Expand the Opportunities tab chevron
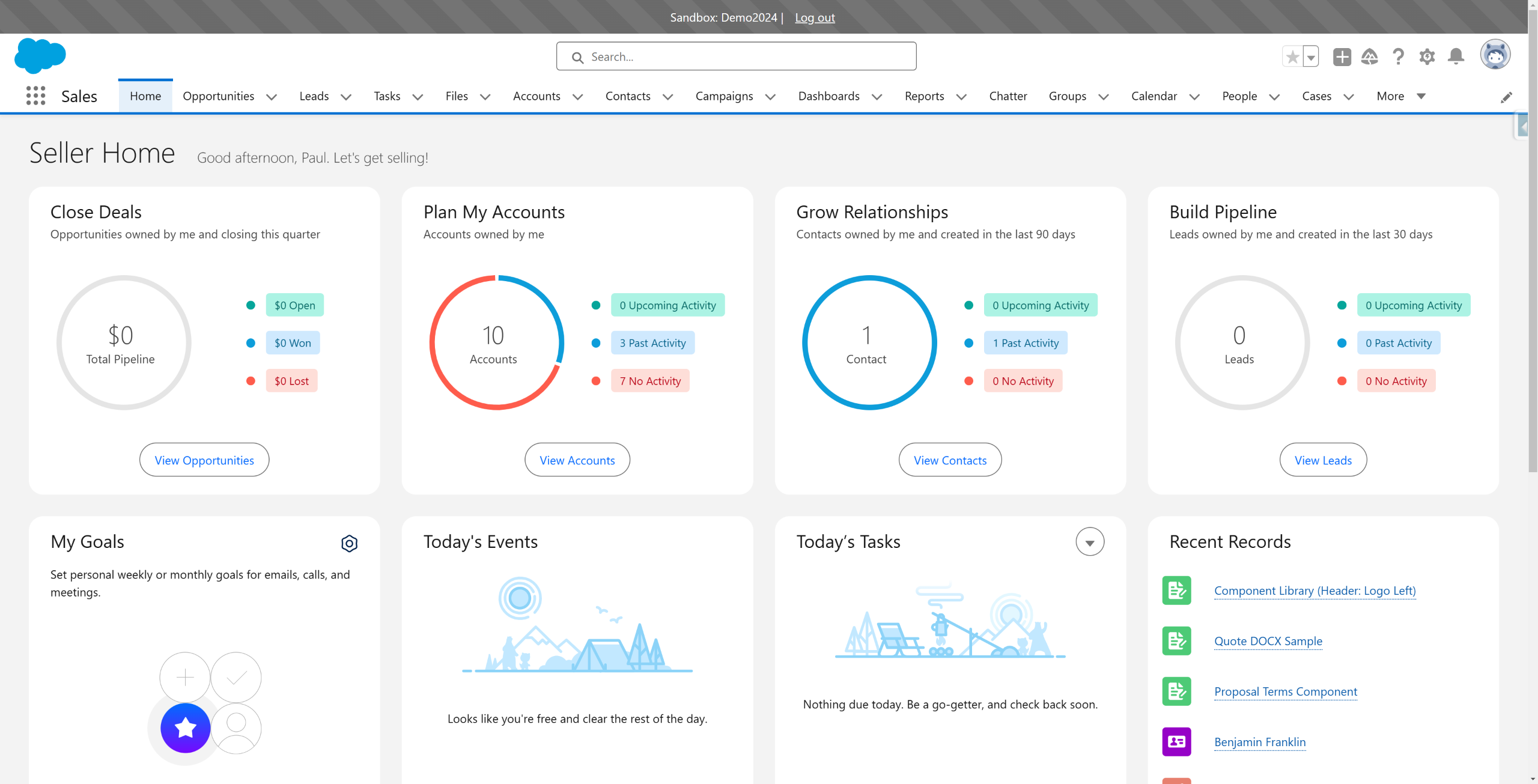Screen dimensions: 1538x784 [x=272, y=97]
